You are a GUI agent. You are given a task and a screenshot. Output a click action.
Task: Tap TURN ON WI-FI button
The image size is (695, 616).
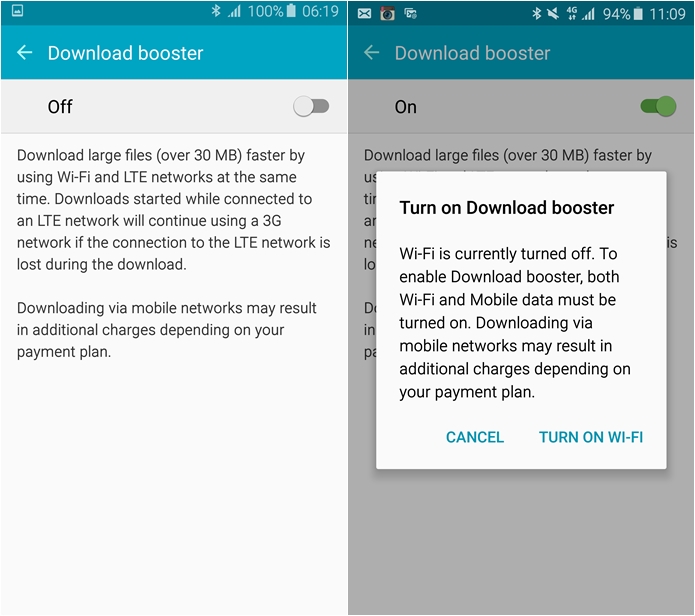pyautogui.click(x=591, y=437)
